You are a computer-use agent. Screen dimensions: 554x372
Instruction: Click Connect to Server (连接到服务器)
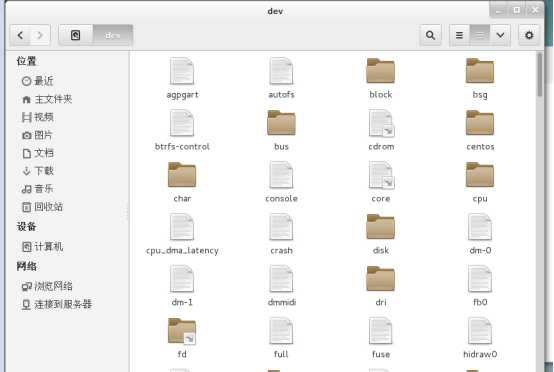(57, 304)
